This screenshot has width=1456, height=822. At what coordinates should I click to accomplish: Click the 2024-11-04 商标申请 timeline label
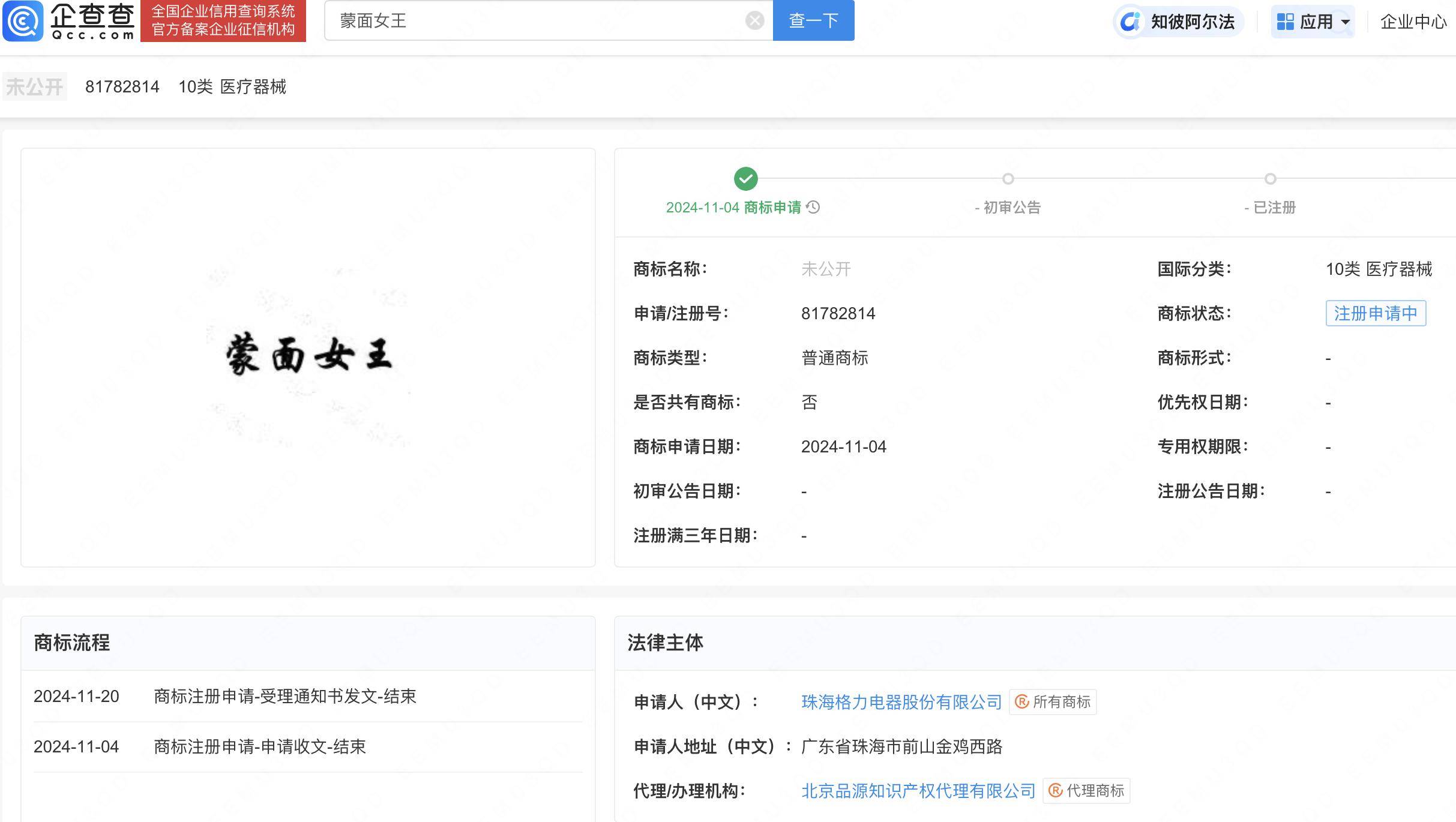733,208
